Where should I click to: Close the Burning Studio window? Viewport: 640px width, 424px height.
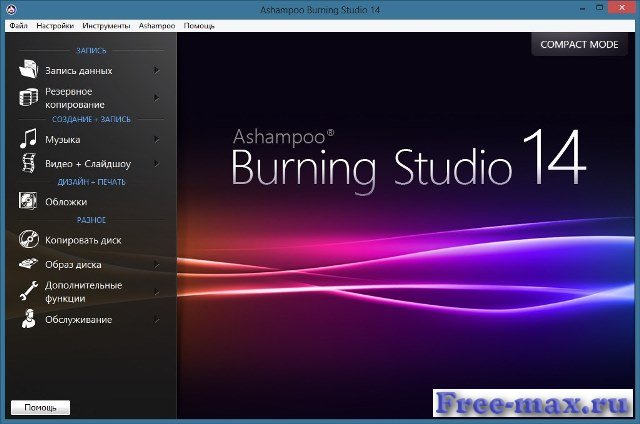click(x=622, y=7)
